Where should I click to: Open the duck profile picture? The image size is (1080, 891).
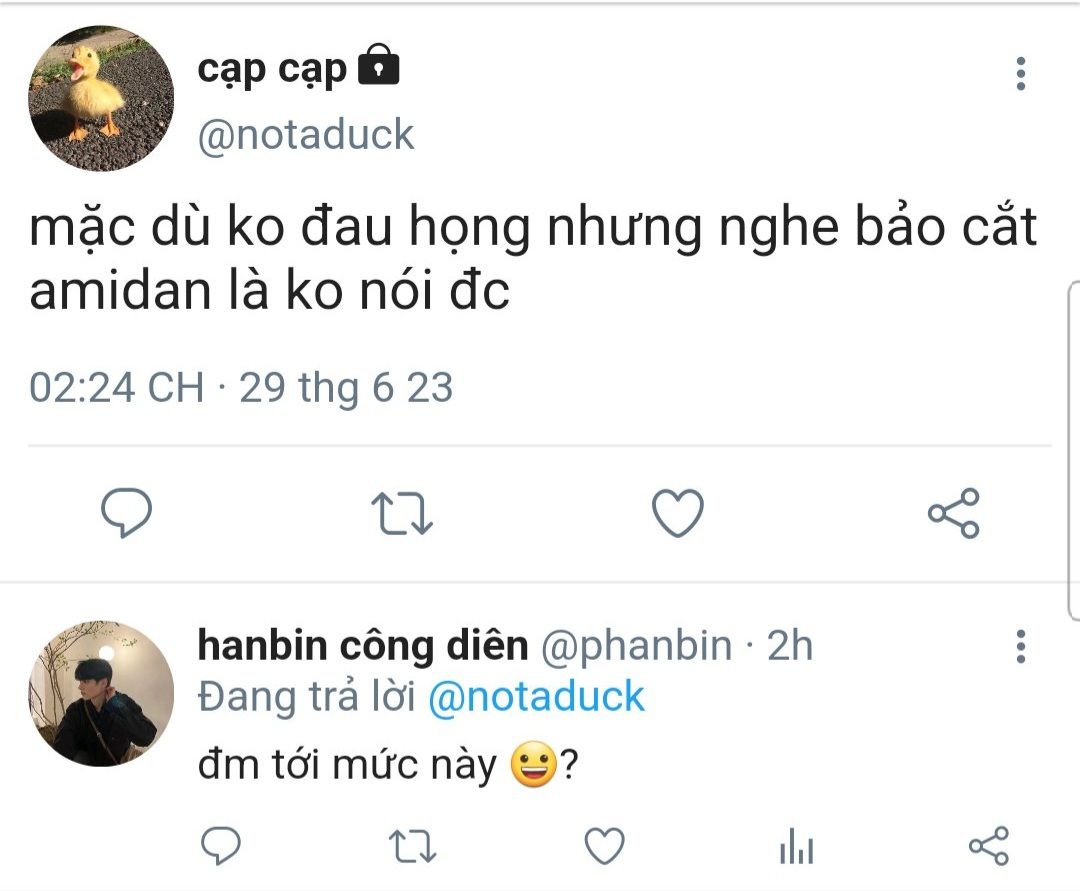click(x=101, y=98)
